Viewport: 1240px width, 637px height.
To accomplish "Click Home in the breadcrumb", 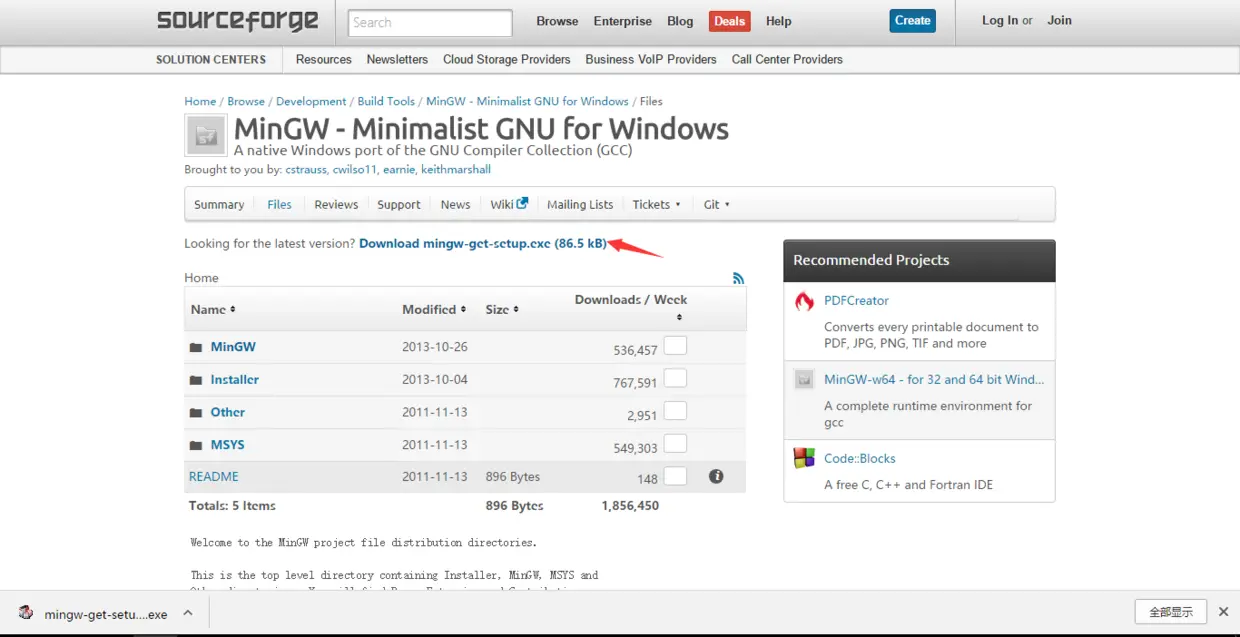I will tap(200, 101).
